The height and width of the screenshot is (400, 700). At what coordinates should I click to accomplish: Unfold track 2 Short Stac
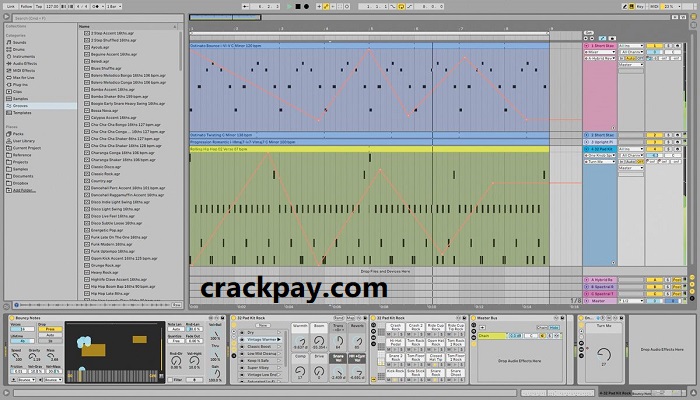587,135
